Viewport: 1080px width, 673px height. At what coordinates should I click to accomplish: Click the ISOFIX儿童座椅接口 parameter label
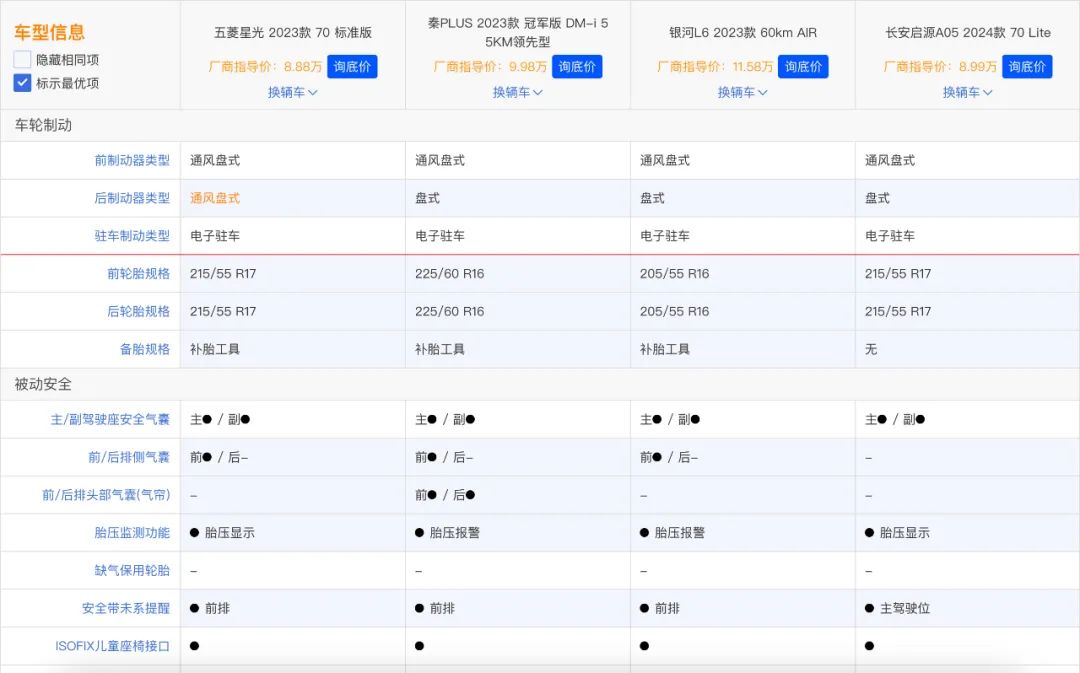pyautogui.click(x=112, y=646)
